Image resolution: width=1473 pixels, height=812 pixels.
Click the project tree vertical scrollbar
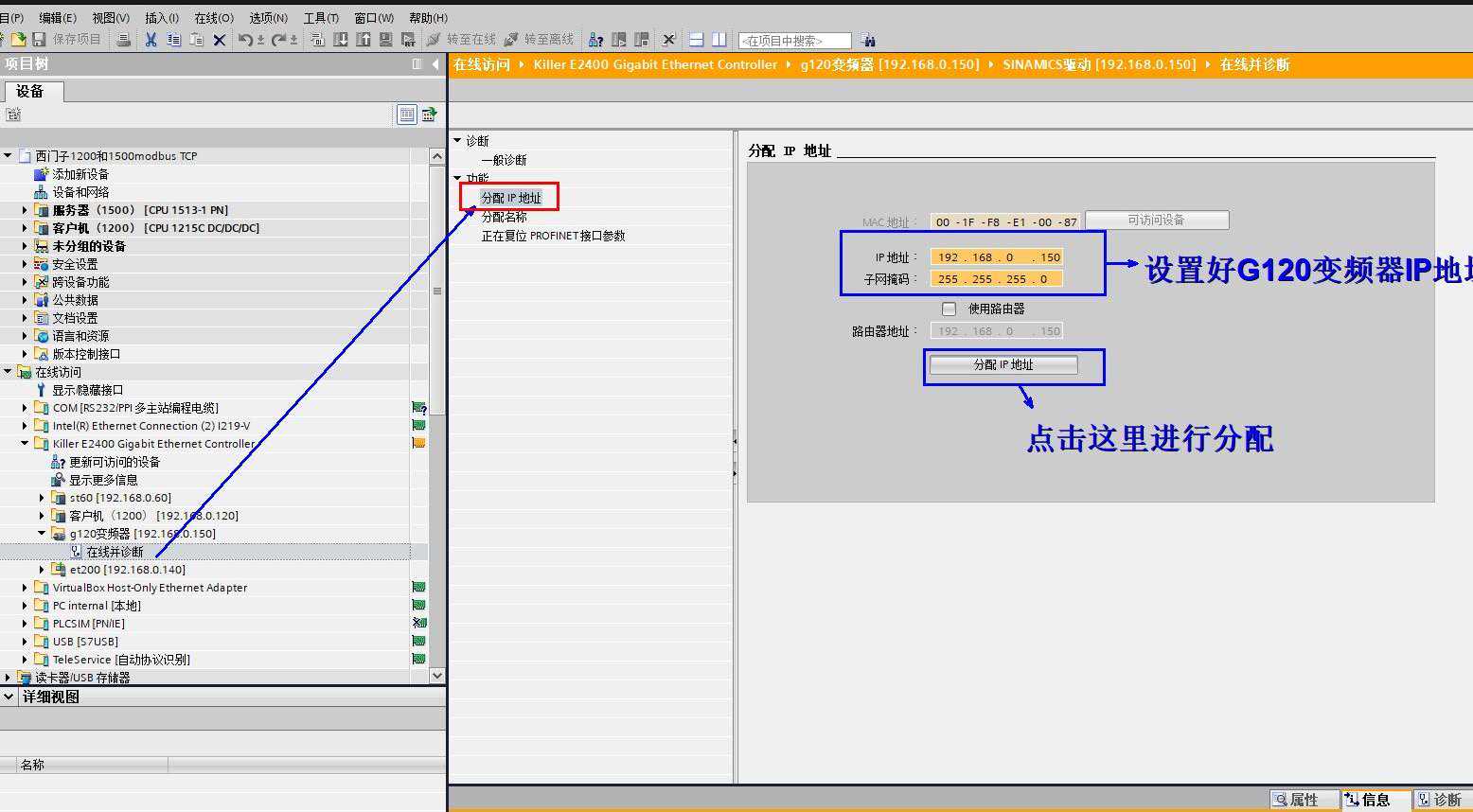coord(437,291)
